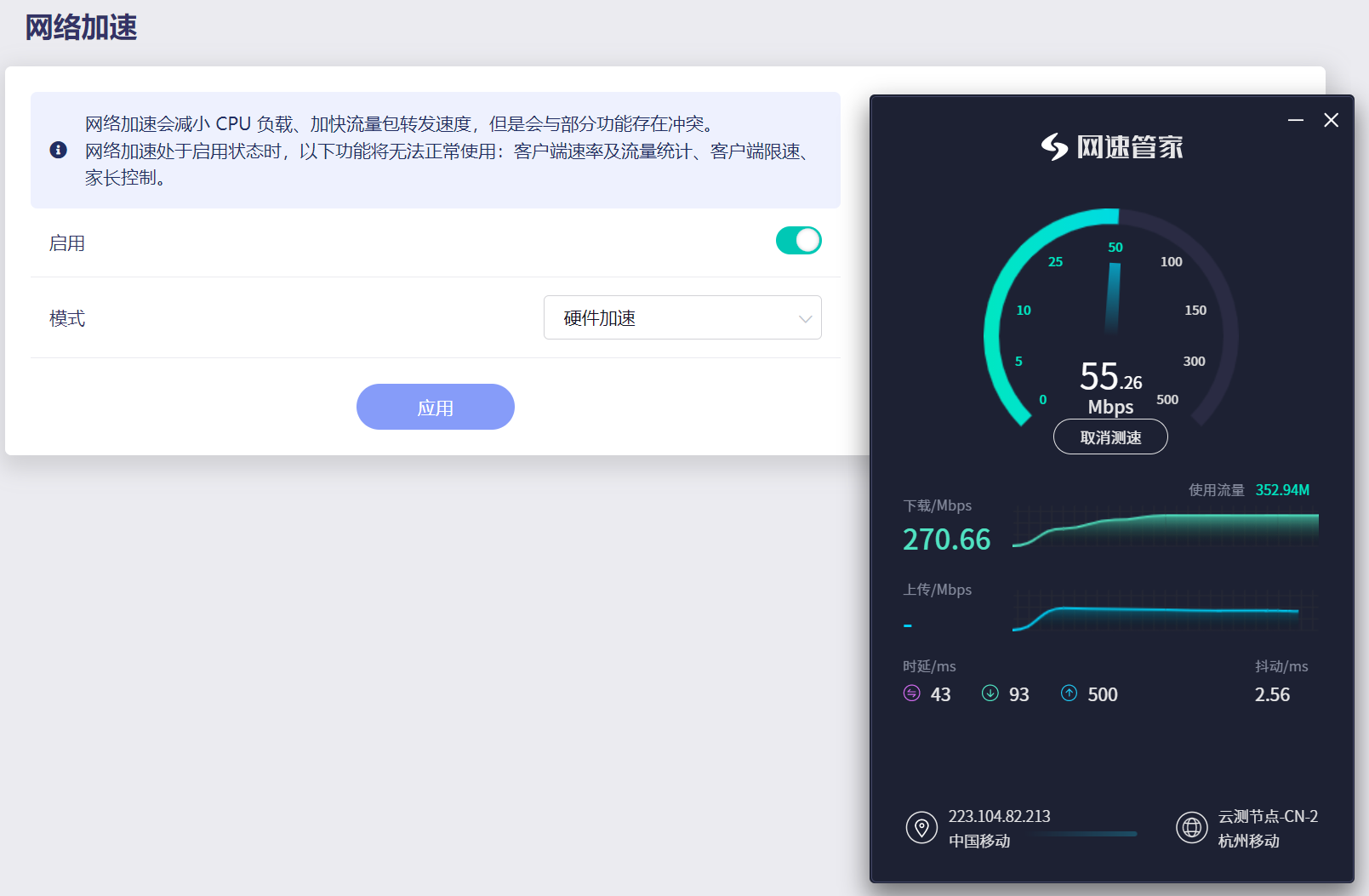Click the 使用流量 352.94M data usage text
The width and height of the screenshot is (1369, 896).
pyautogui.click(x=1248, y=490)
